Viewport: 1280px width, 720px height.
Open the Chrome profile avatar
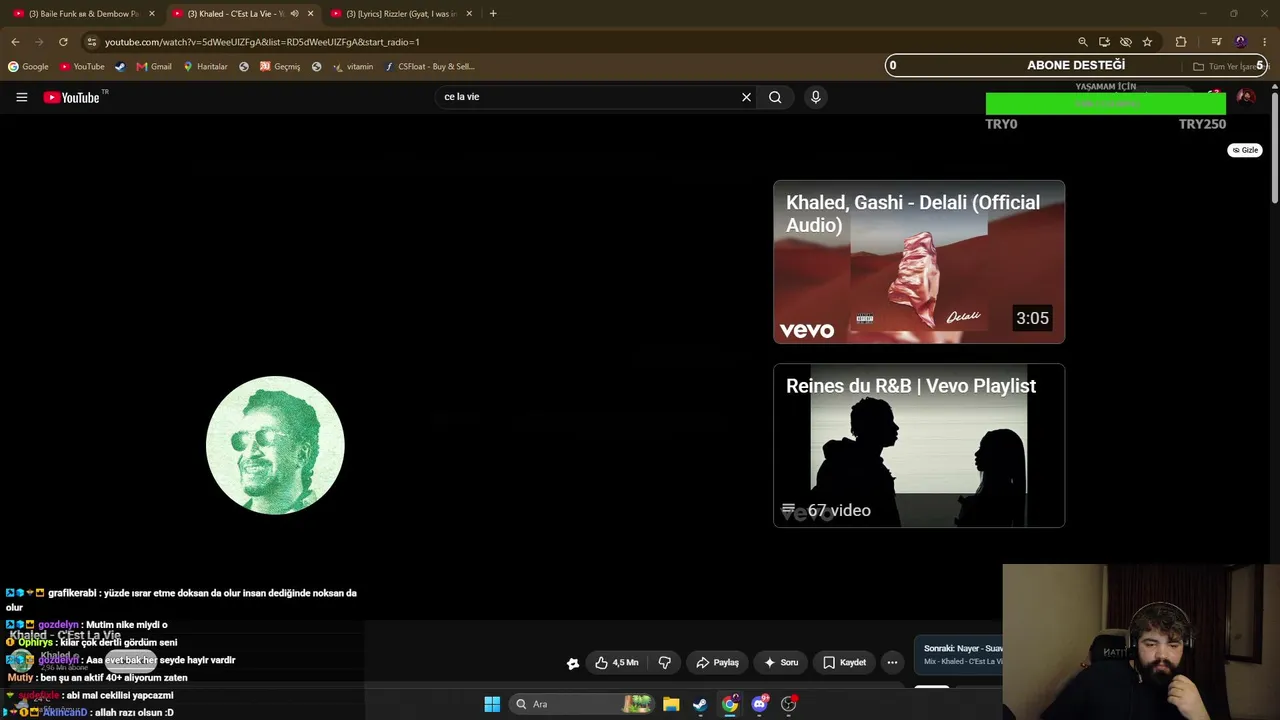1241,42
